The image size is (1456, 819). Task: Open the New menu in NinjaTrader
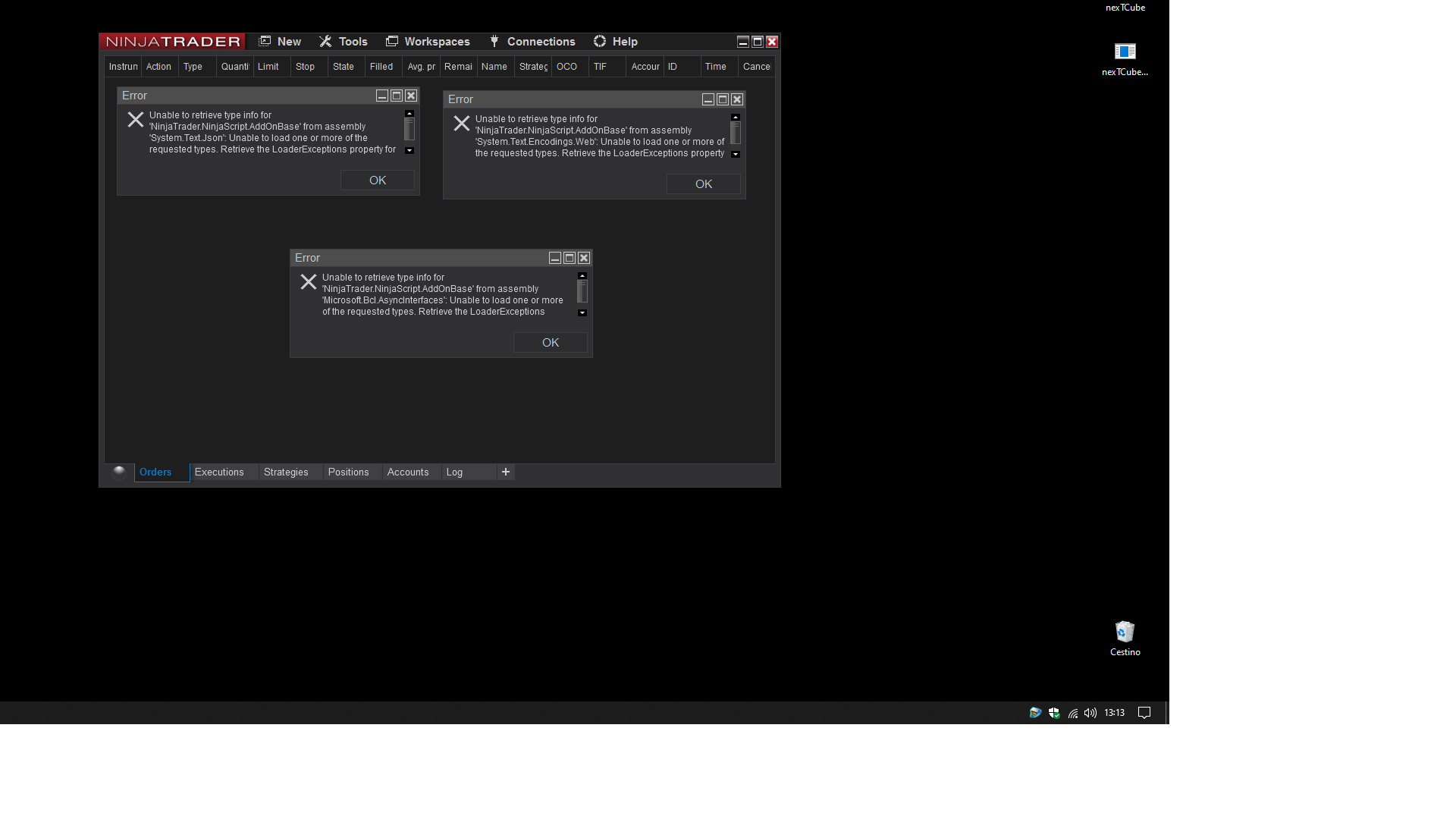coord(280,42)
